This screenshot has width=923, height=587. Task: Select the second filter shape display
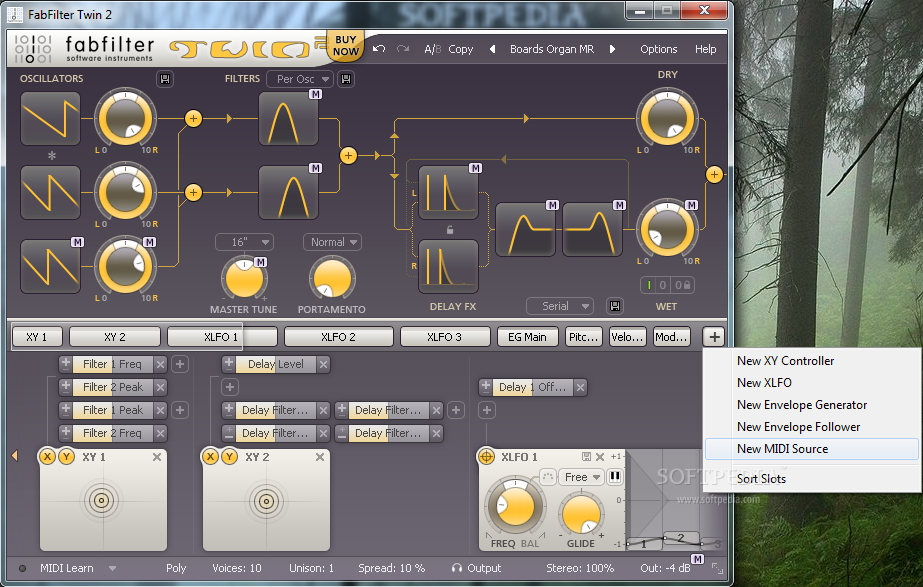[288, 193]
